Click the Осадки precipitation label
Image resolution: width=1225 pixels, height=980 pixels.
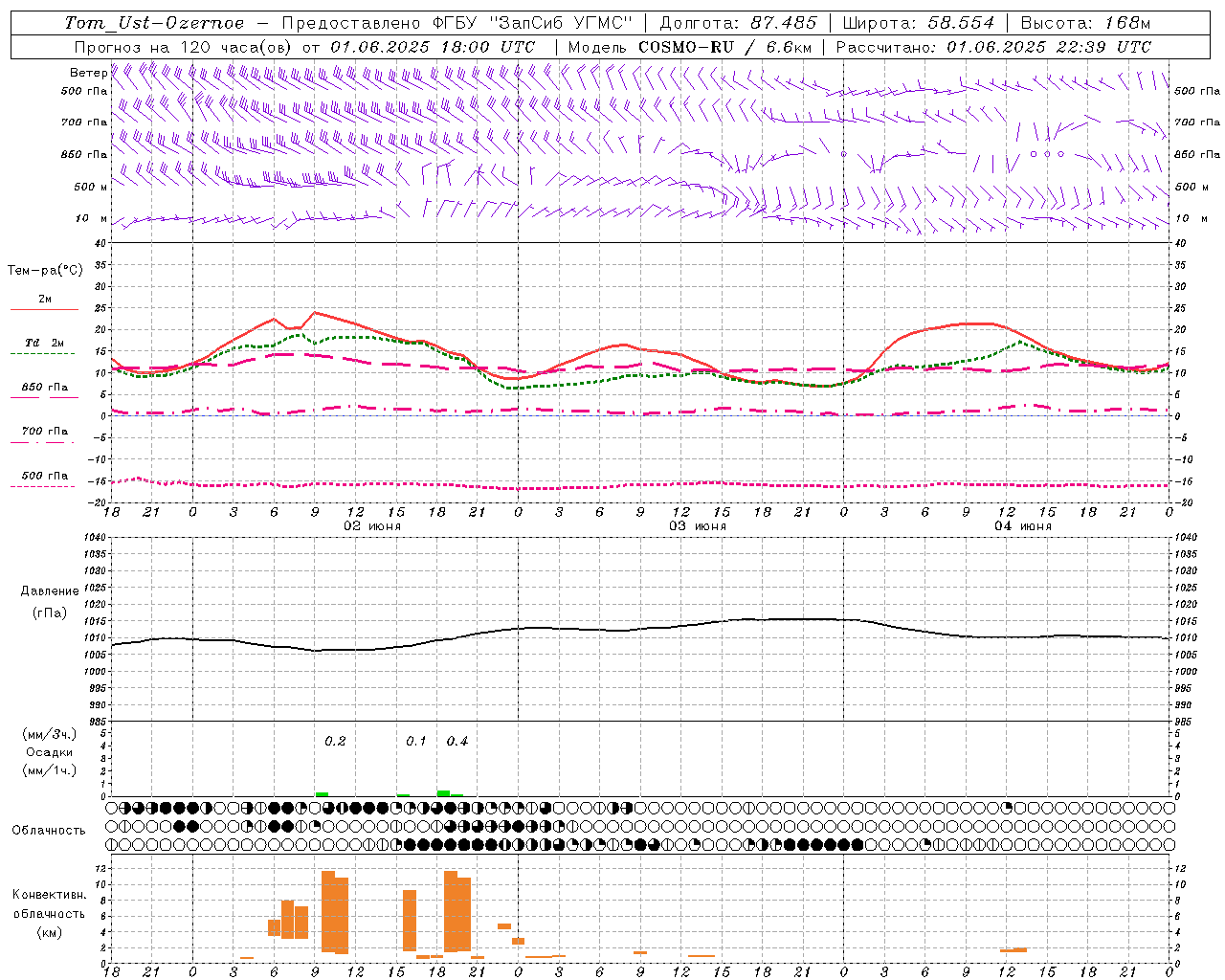[x=49, y=752]
